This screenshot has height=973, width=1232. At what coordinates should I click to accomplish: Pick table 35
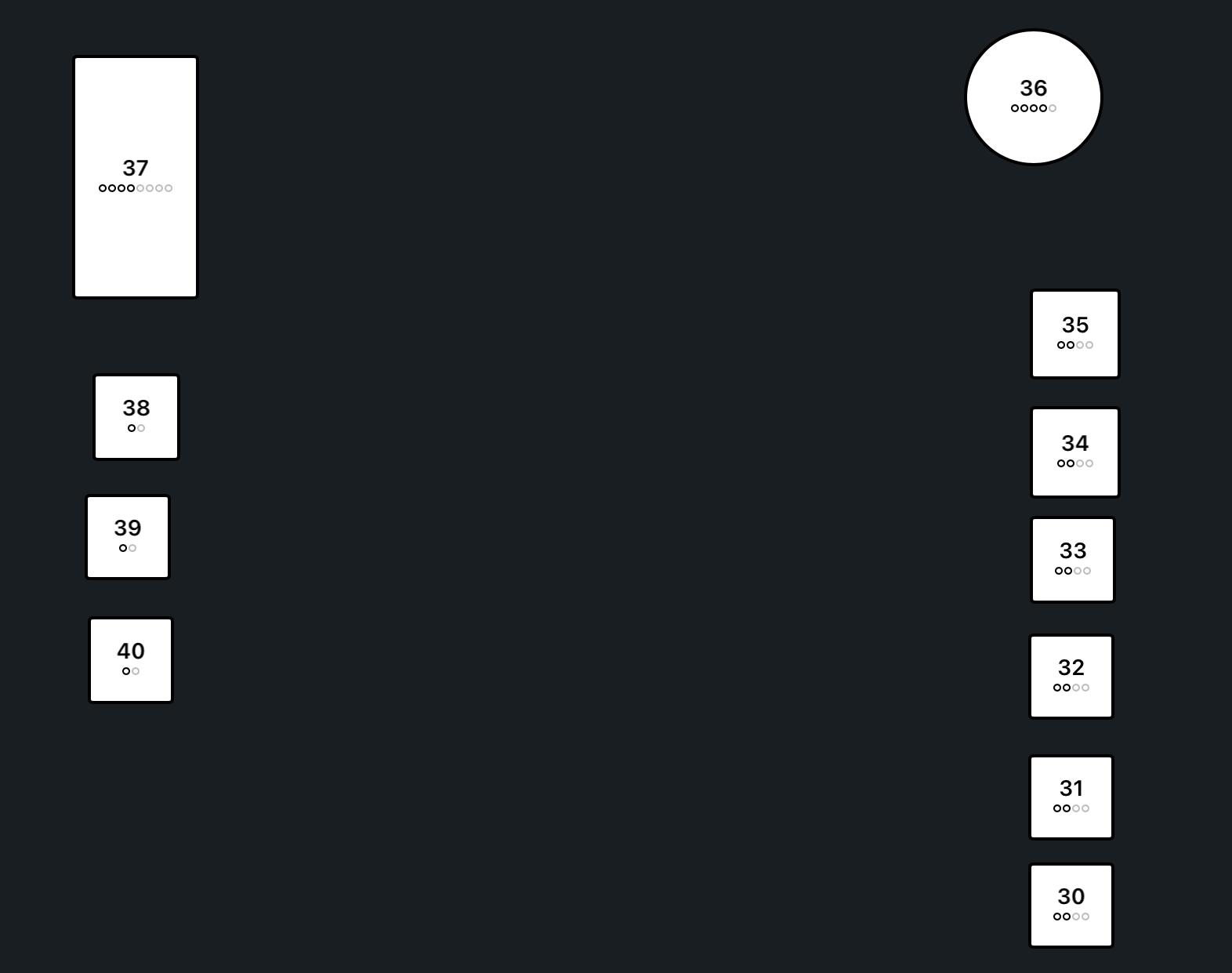click(x=1075, y=334)
